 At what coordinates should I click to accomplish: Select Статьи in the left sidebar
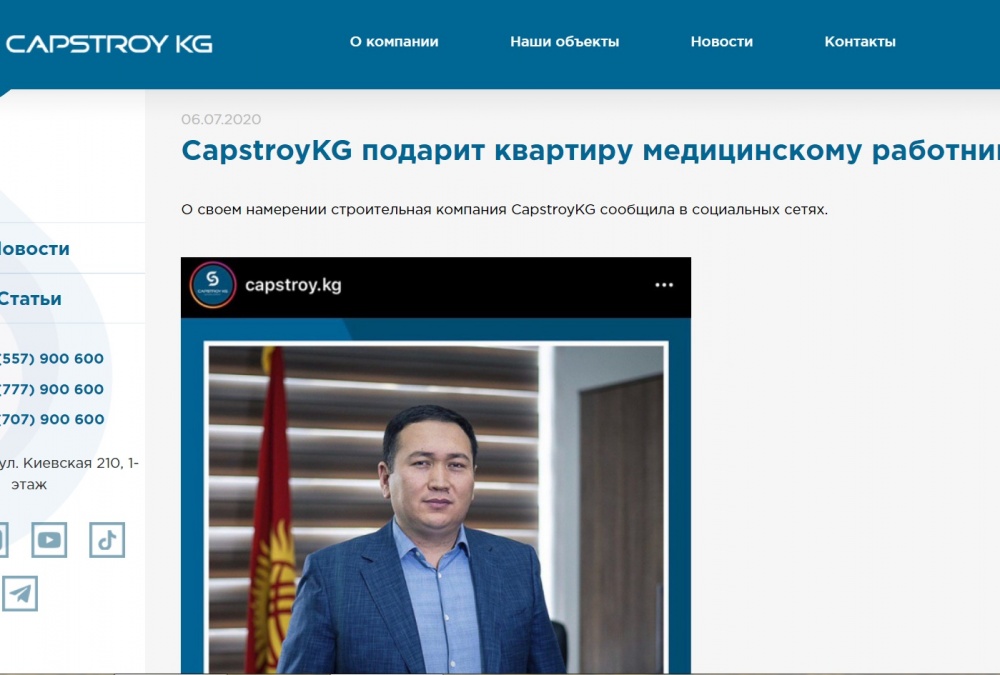(31, 299)
